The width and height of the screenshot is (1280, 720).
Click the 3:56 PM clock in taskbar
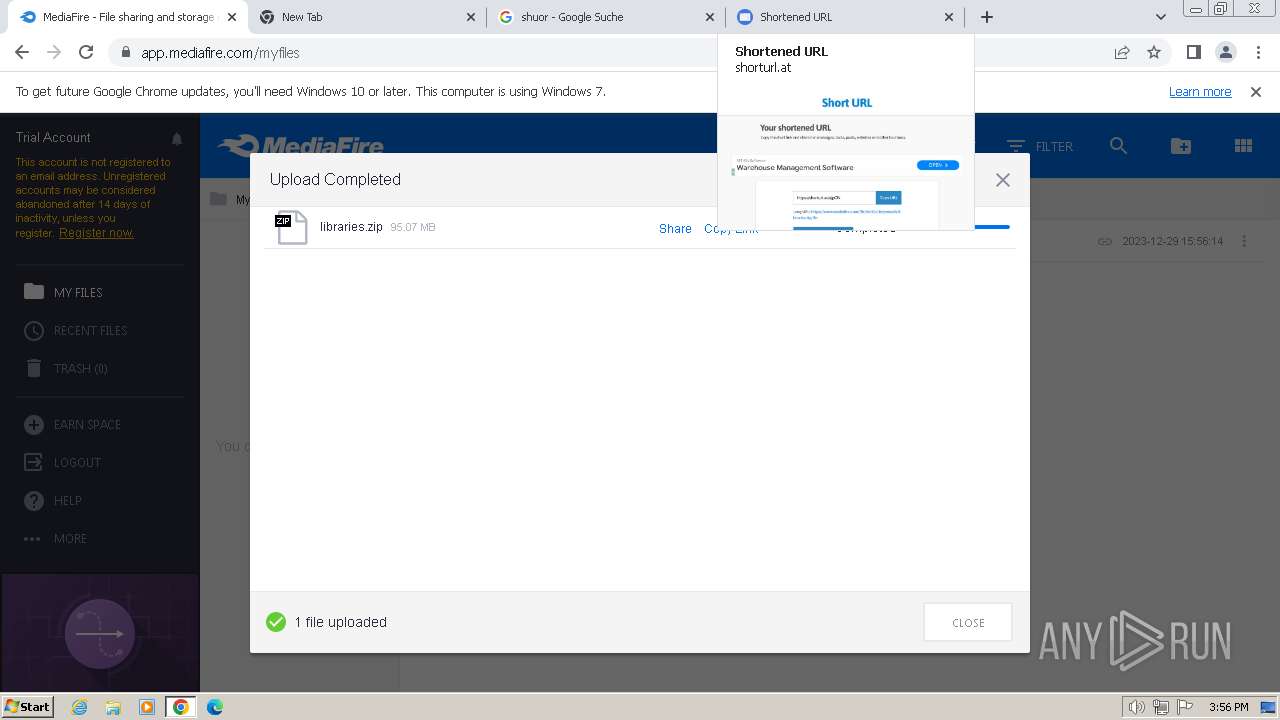coord(1228,707)
